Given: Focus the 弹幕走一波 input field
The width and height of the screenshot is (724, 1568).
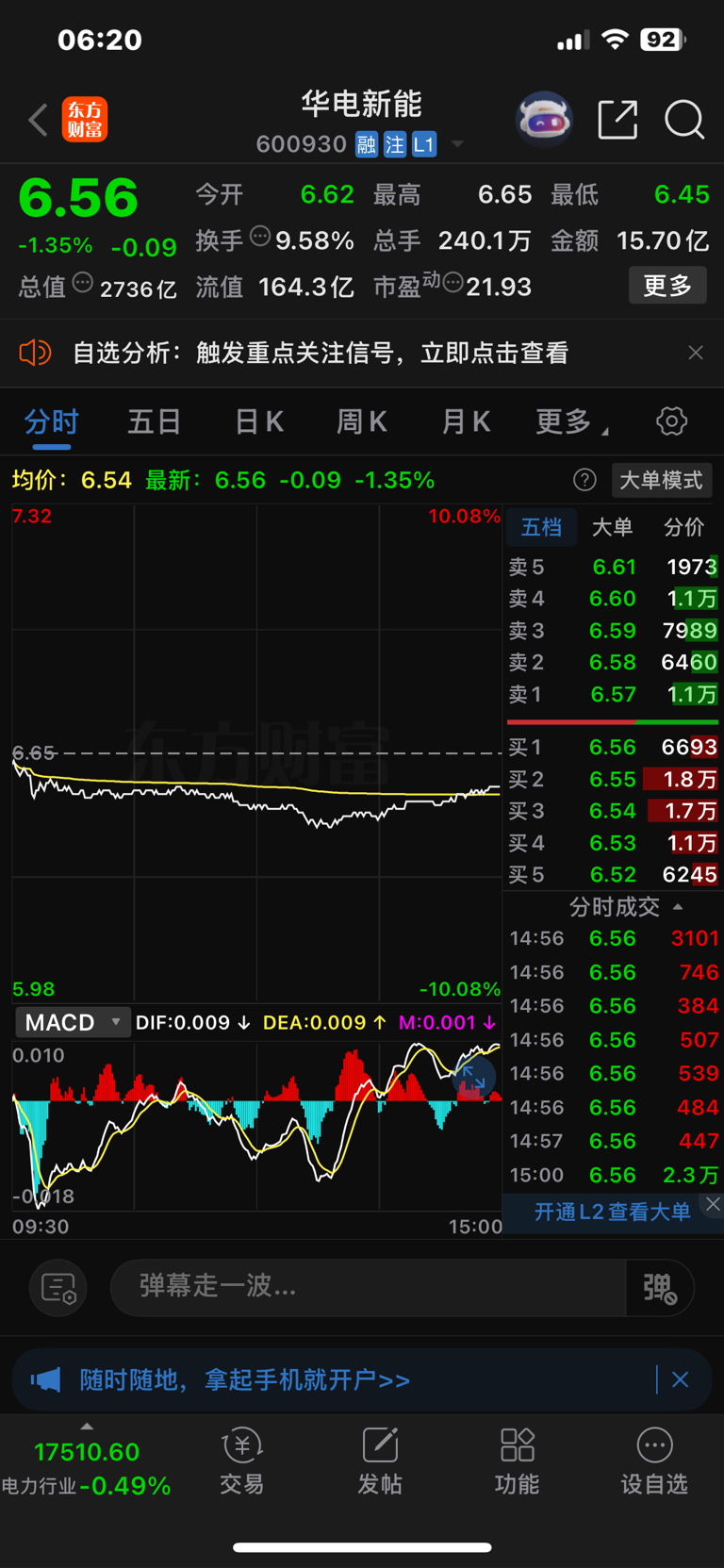Looking at the screenshot, I should 368,1286.
